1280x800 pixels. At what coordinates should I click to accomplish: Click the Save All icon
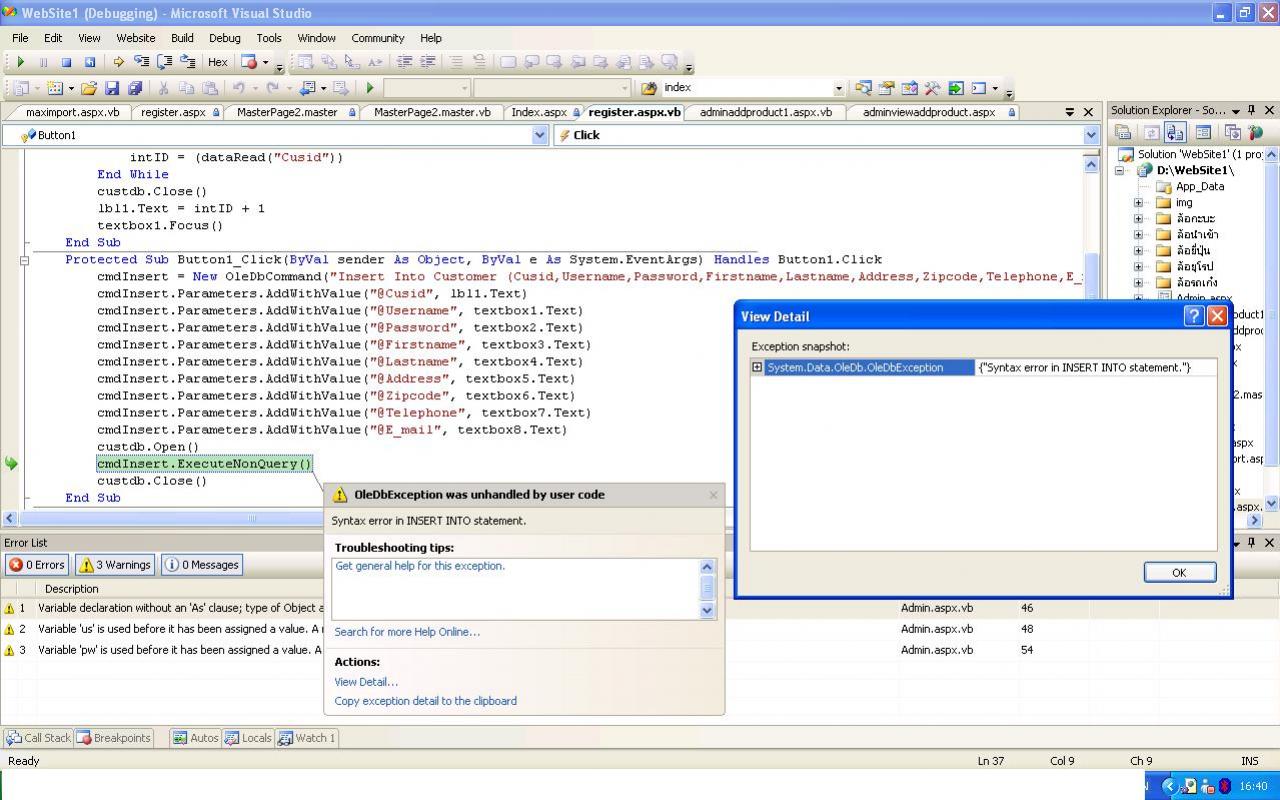point(134,88)
